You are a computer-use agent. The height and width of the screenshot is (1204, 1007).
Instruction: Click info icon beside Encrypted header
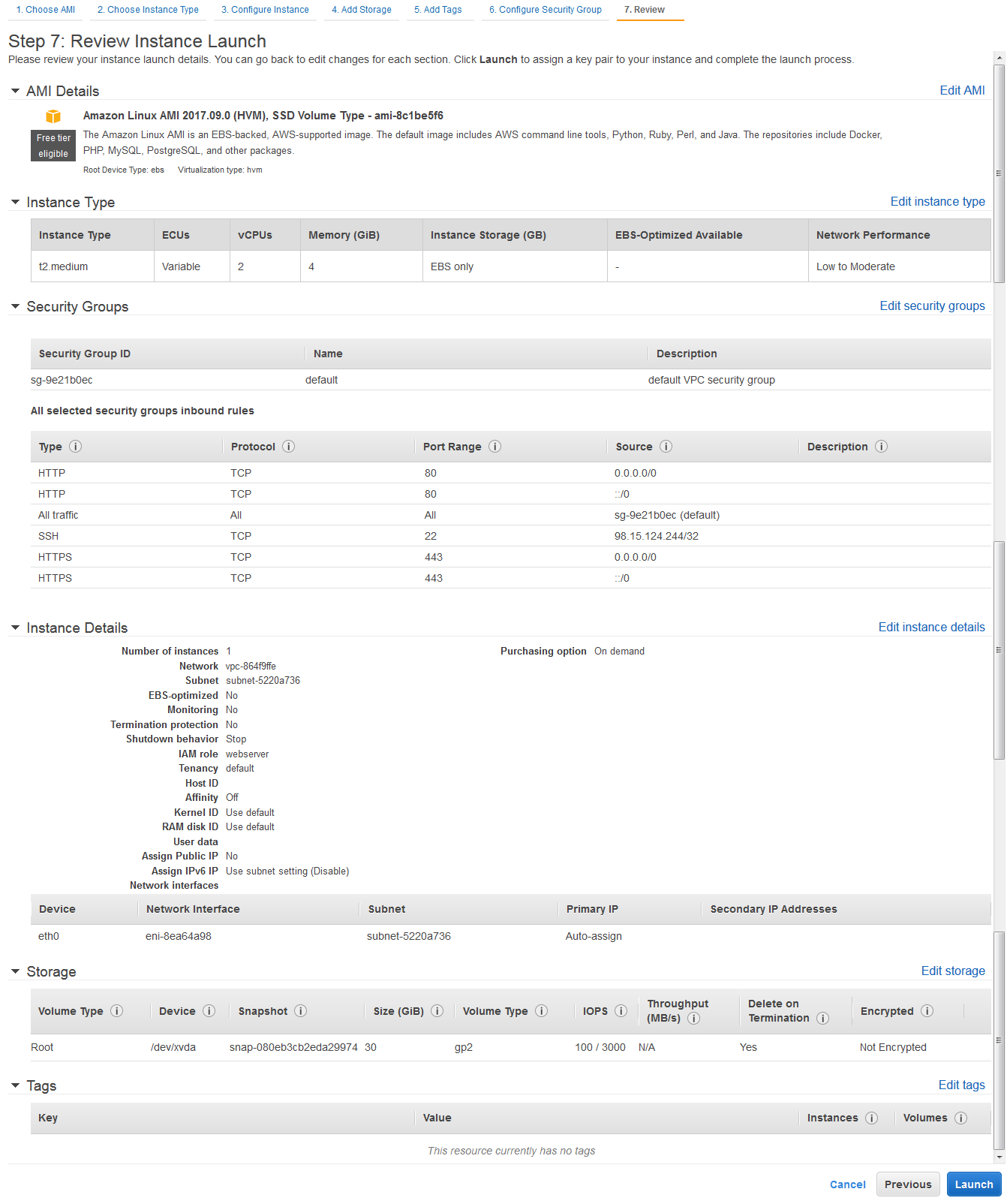(x=927, y=1011)
